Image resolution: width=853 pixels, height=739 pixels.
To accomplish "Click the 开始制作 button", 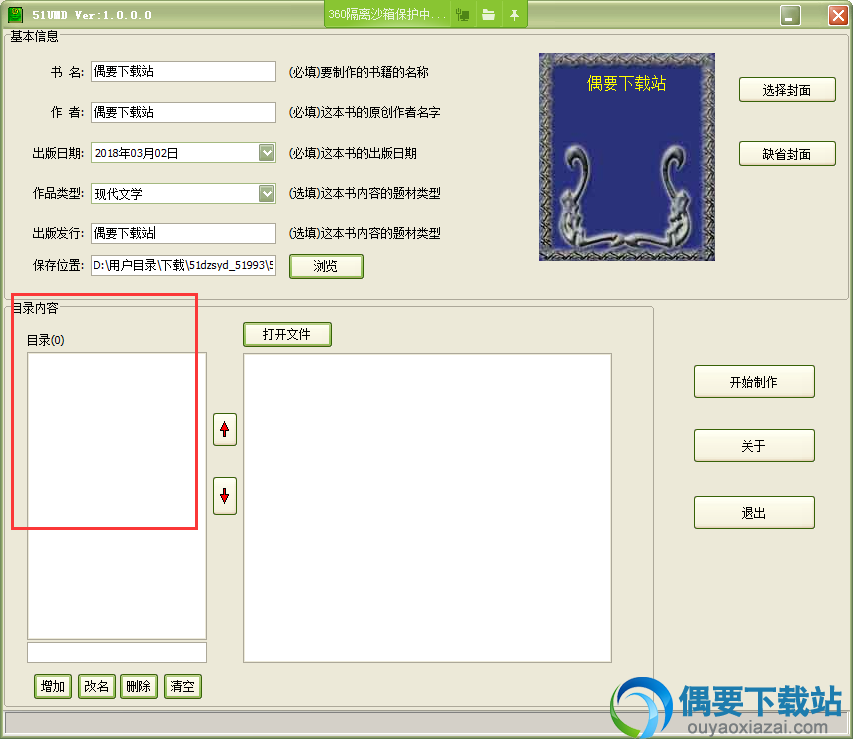I will (754, 382).
